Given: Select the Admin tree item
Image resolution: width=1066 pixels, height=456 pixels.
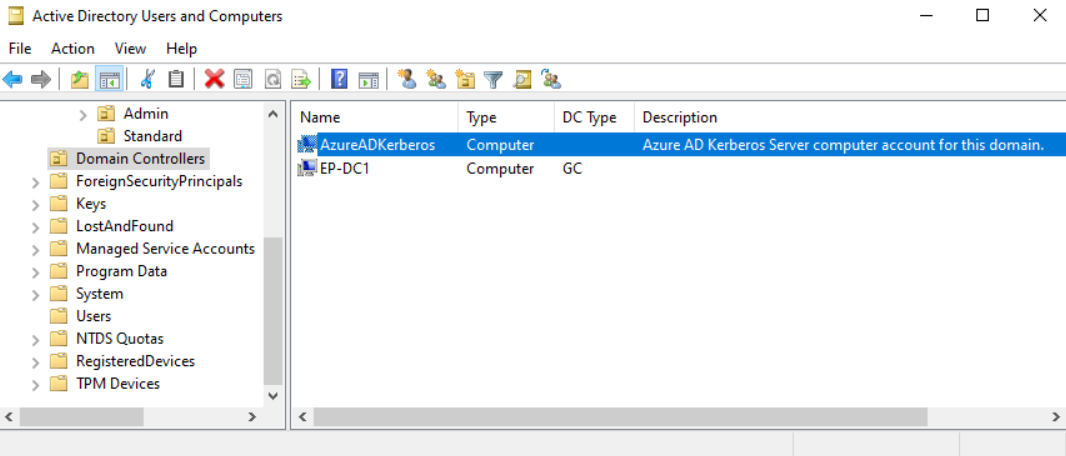Looking at the screenshot, I should click(x=145, y=113).
